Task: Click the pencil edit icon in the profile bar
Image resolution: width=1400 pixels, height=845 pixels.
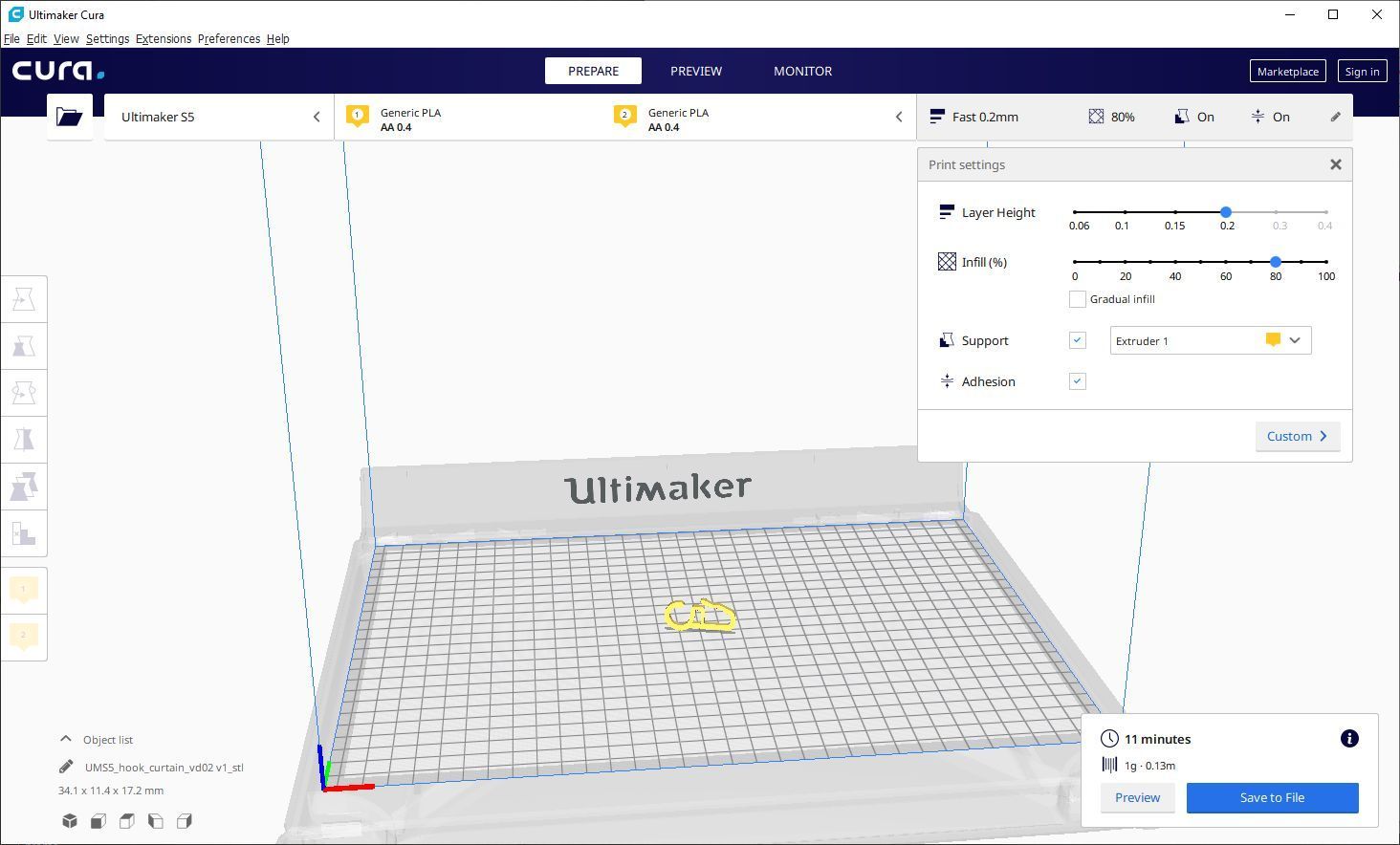Action: pos(1335,117)
